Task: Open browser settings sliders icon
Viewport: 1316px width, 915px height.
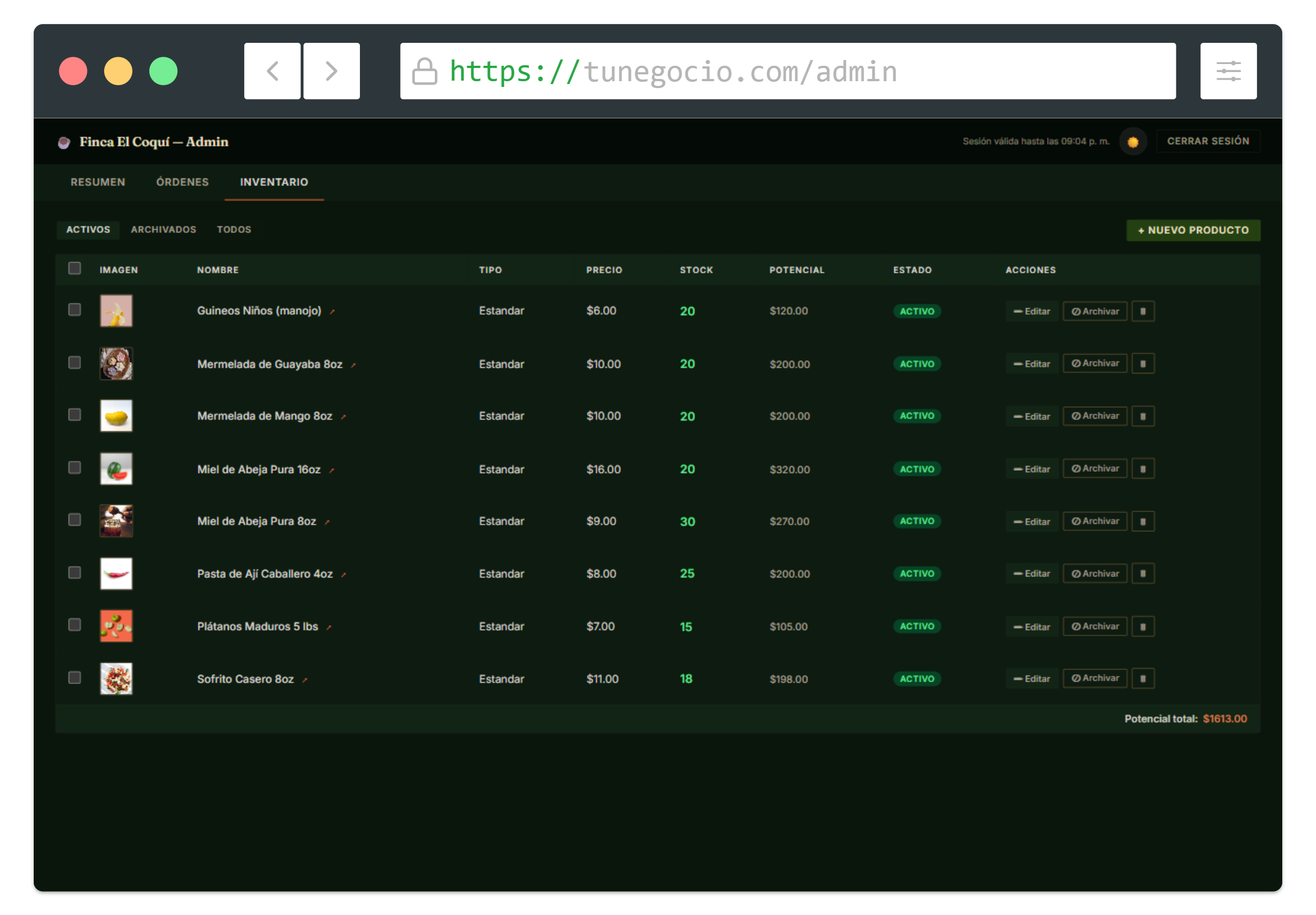Action: (1228, 71)
